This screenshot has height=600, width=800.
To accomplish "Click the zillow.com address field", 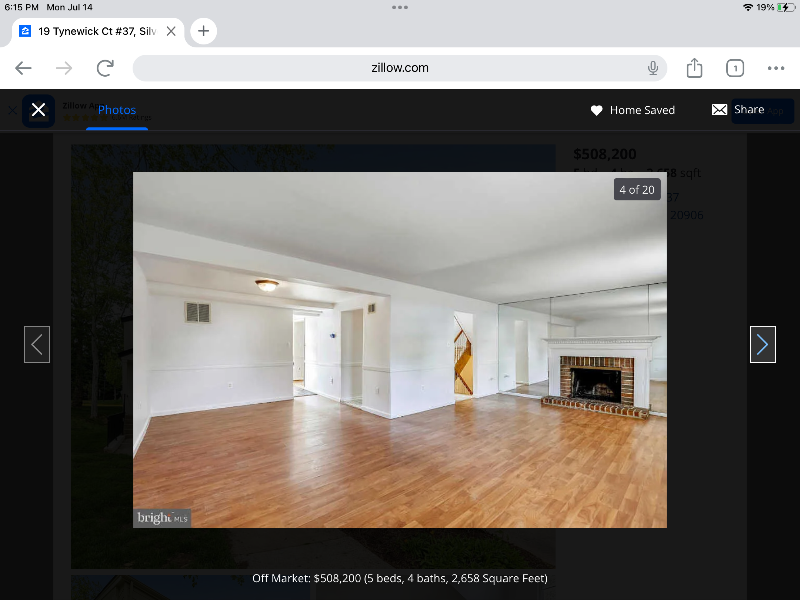I will tap(400, 68).
